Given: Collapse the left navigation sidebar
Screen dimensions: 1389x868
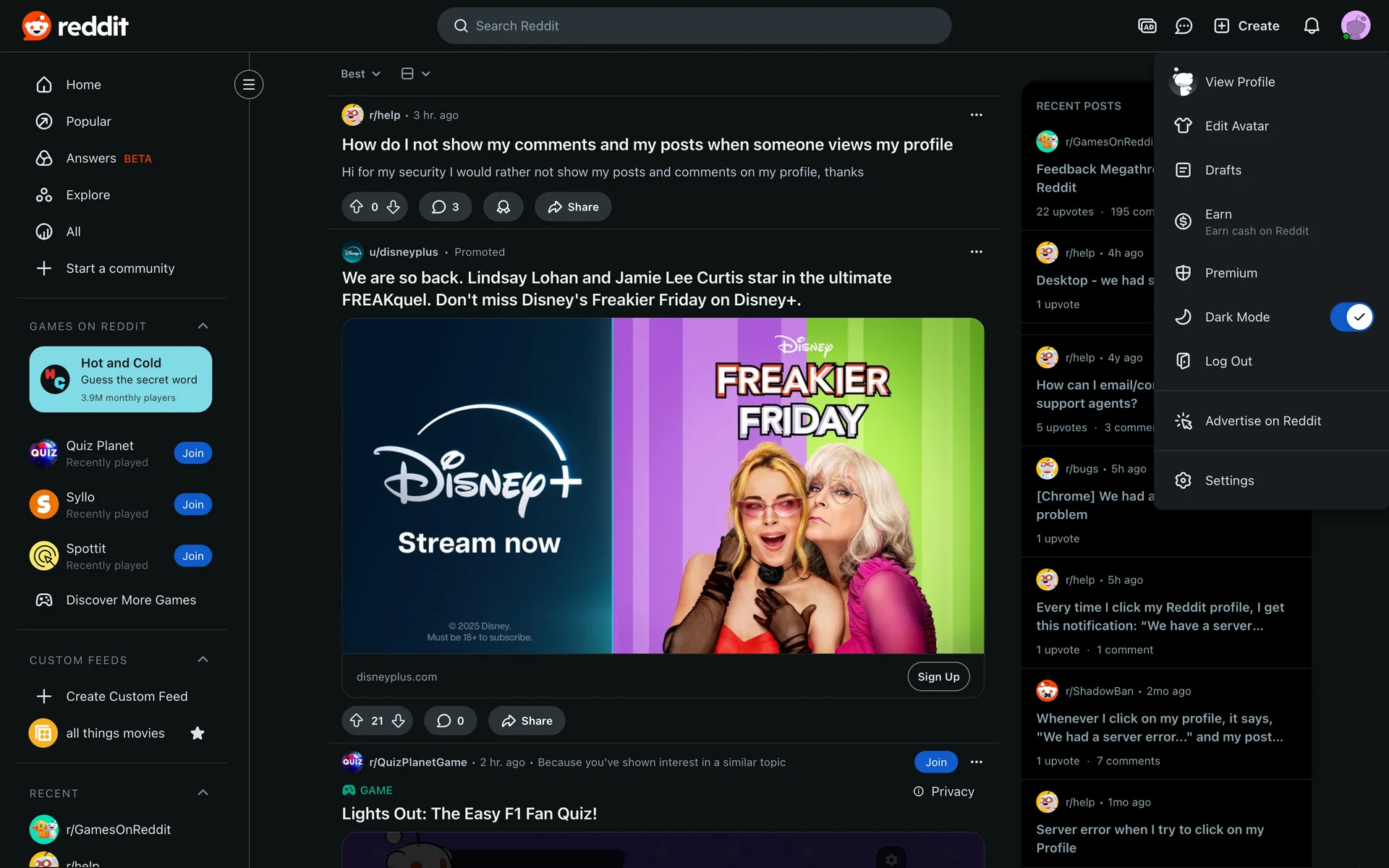Looking at the screenshot, I should [x=248, y=85].
